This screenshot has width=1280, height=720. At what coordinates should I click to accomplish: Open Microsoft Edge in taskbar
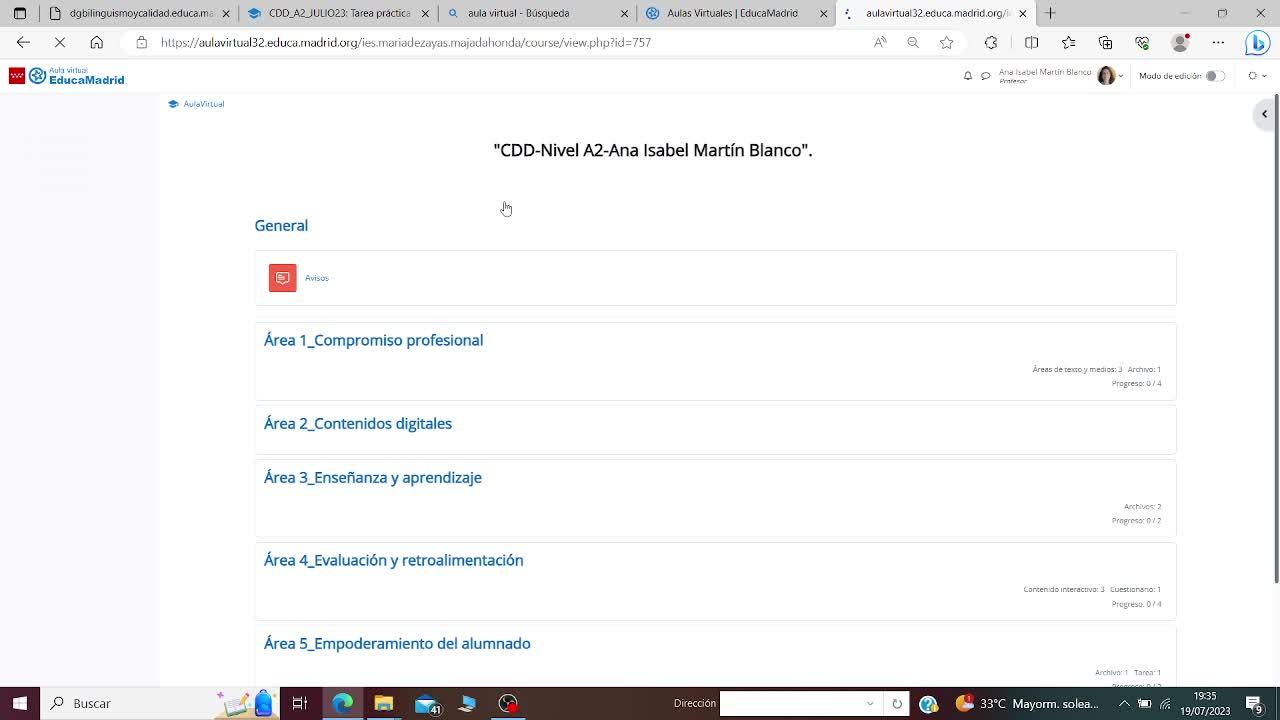[342, 703]
